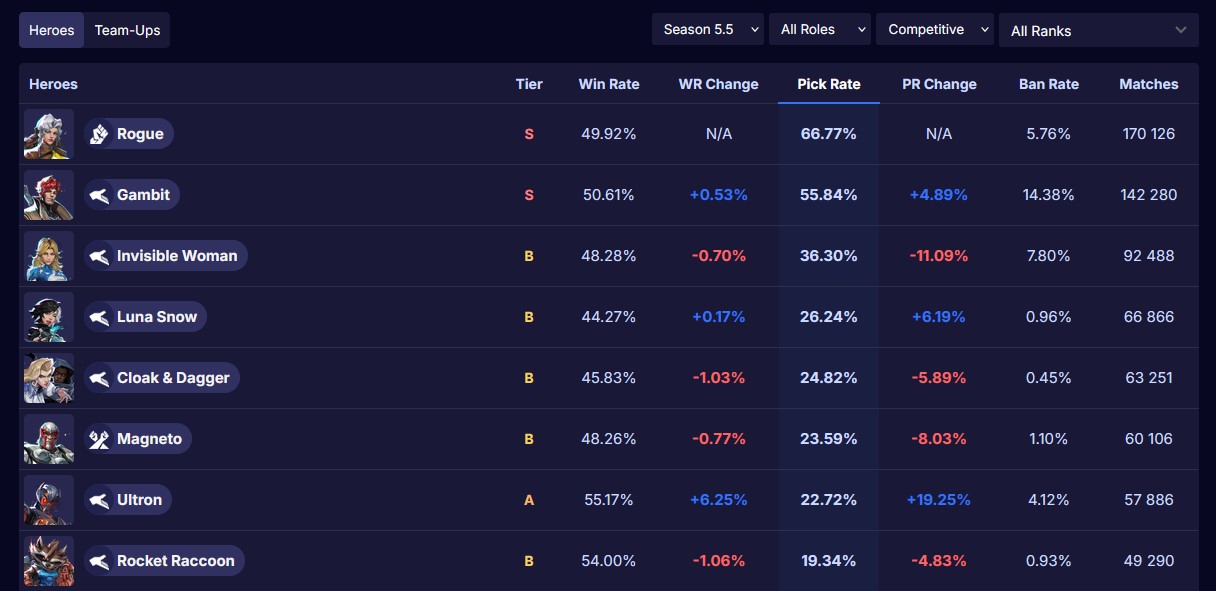Click Gambit's ban rate 14.38%
Image resolution: width=1216 pixels, height=591 pixels.
1049,195
